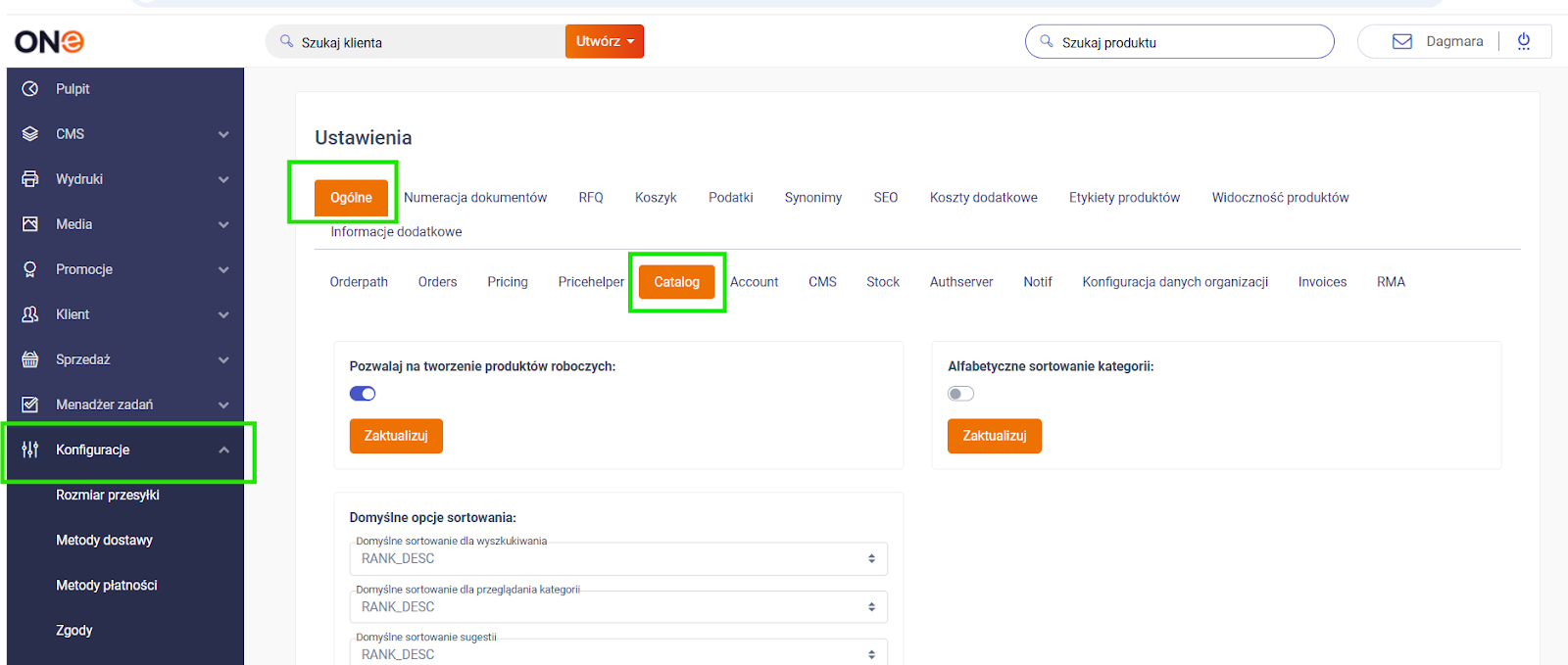Expand the CMS sidebar section
1568x665 pixels.
(x=223, y=134)
